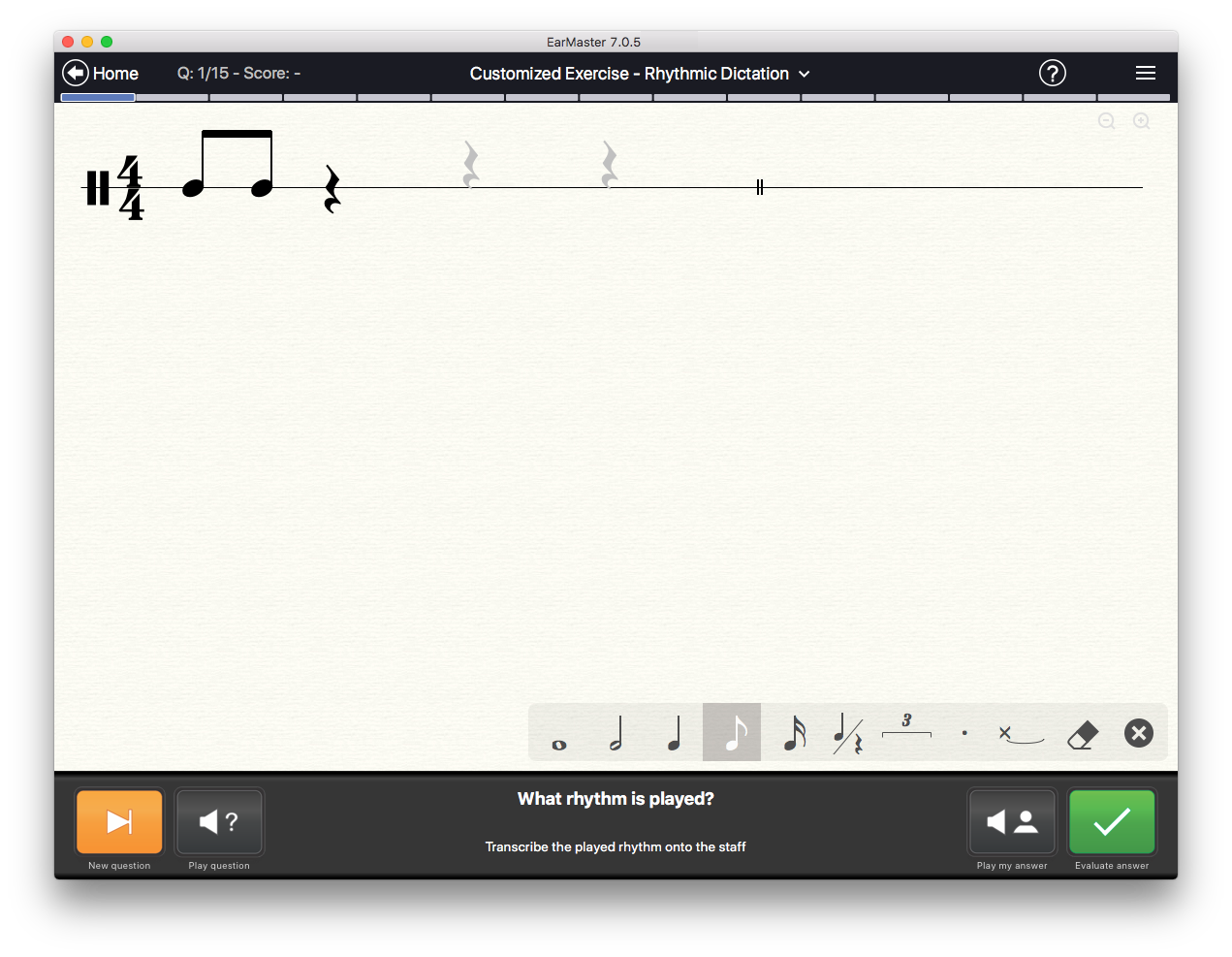Clear all notes with the X button
This screenshot has height=957, width=1232.
(1139, 733)
